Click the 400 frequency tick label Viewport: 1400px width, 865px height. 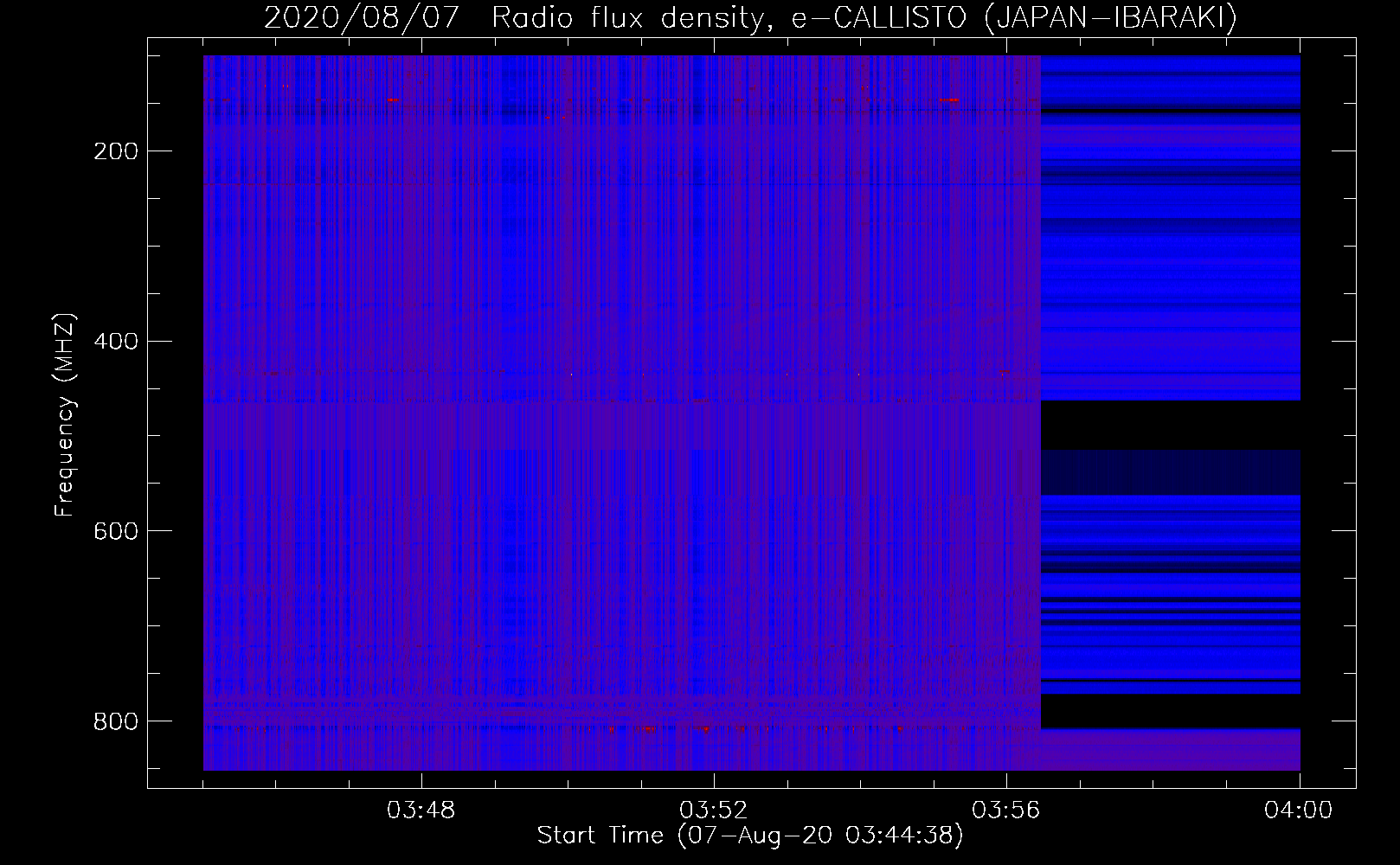(x=115, y=341)
